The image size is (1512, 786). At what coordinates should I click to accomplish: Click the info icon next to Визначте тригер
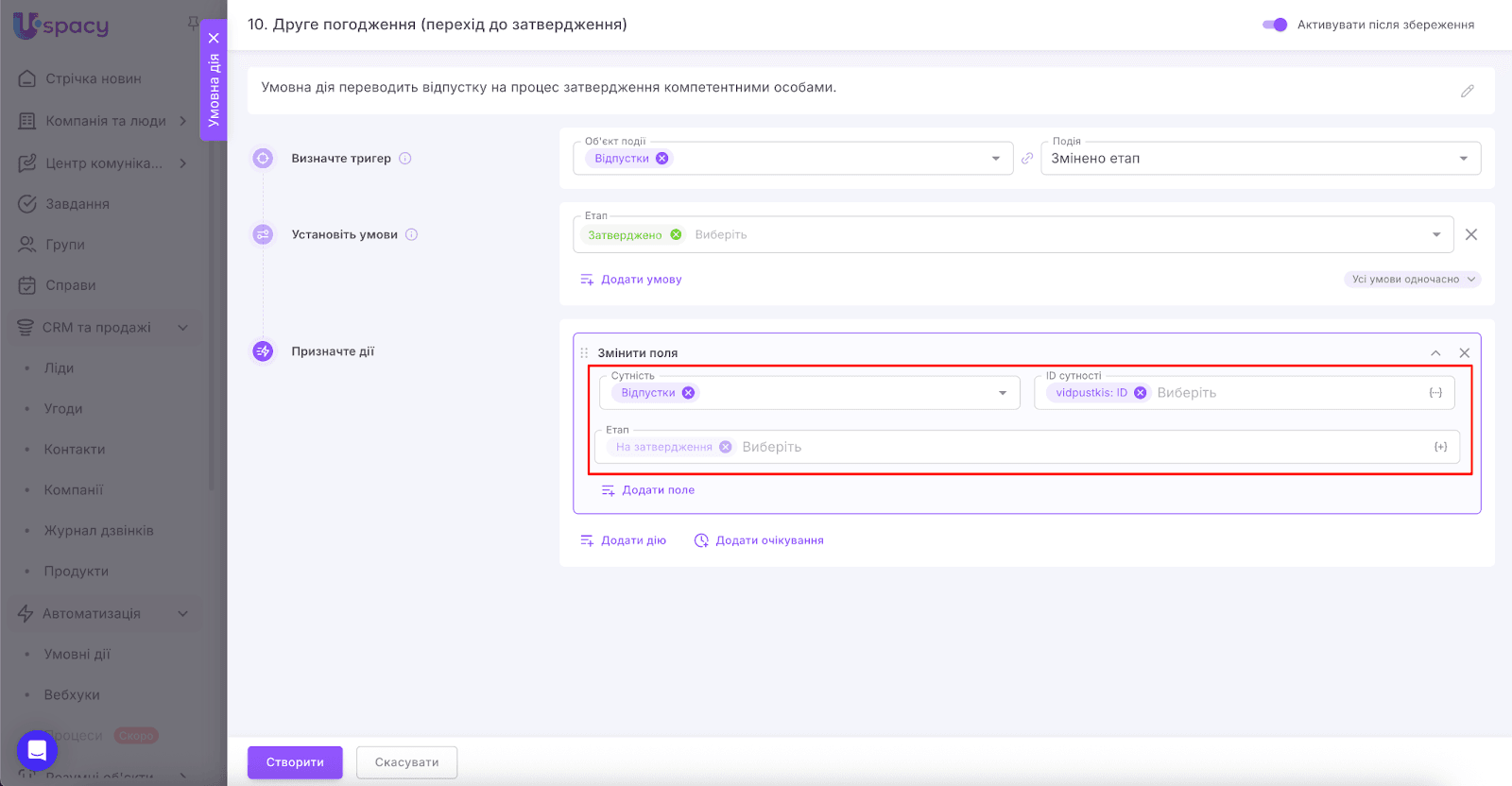pos(405,159)
